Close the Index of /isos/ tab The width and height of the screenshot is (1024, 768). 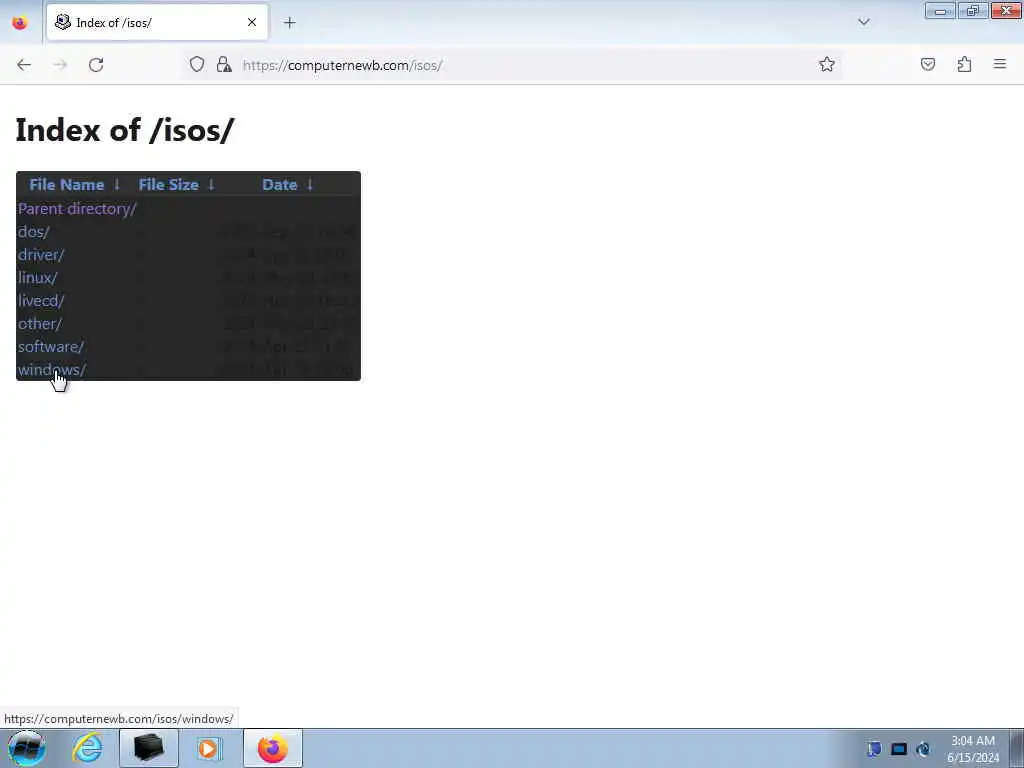pyautogui.click(x=251, y=22)
